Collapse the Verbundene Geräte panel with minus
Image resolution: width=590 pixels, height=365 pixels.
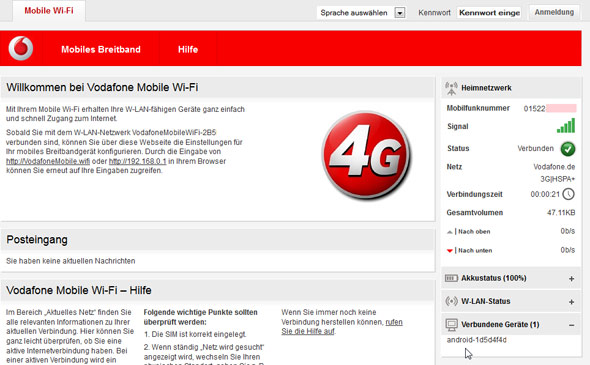pyautogui.click(x=571, y=325)
